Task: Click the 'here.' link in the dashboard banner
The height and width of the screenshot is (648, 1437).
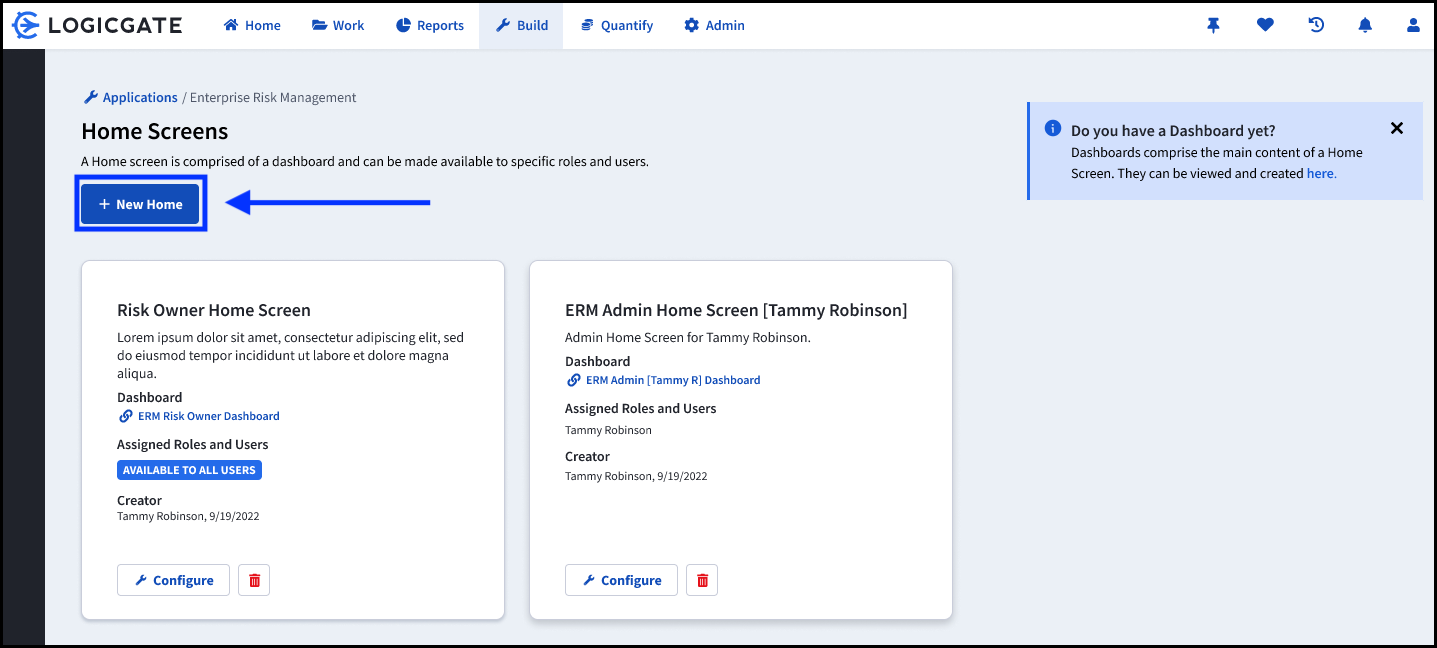Action: (x=1321, y=172)
